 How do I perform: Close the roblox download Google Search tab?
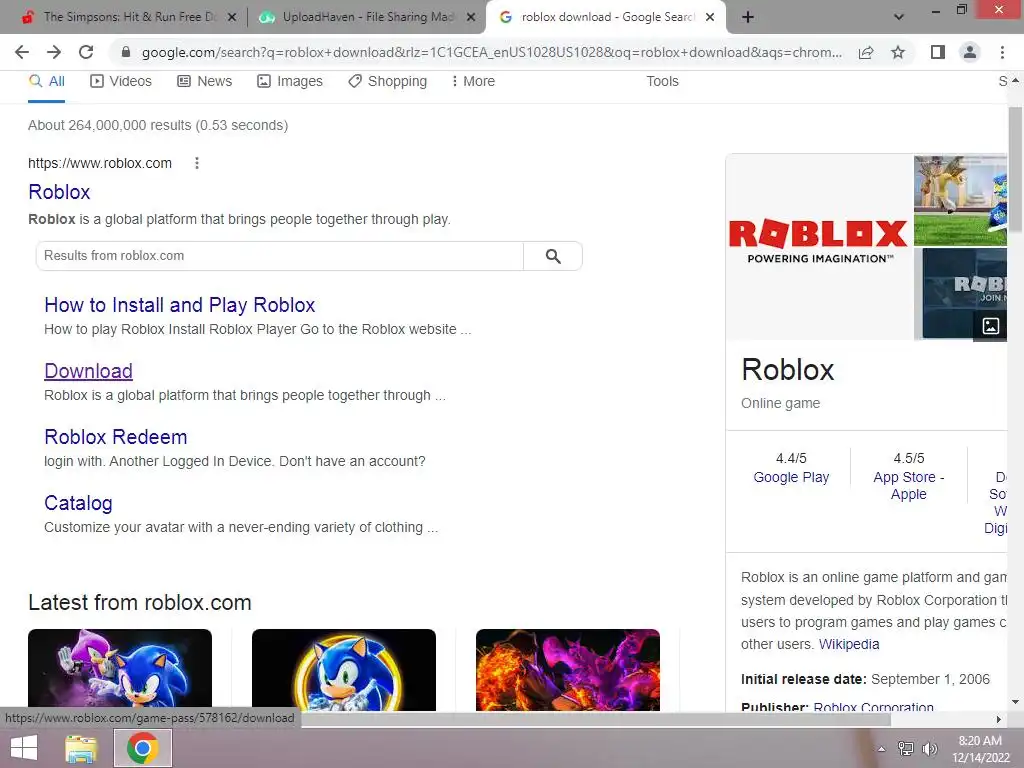pyautogui.click(x=710, y=18)
